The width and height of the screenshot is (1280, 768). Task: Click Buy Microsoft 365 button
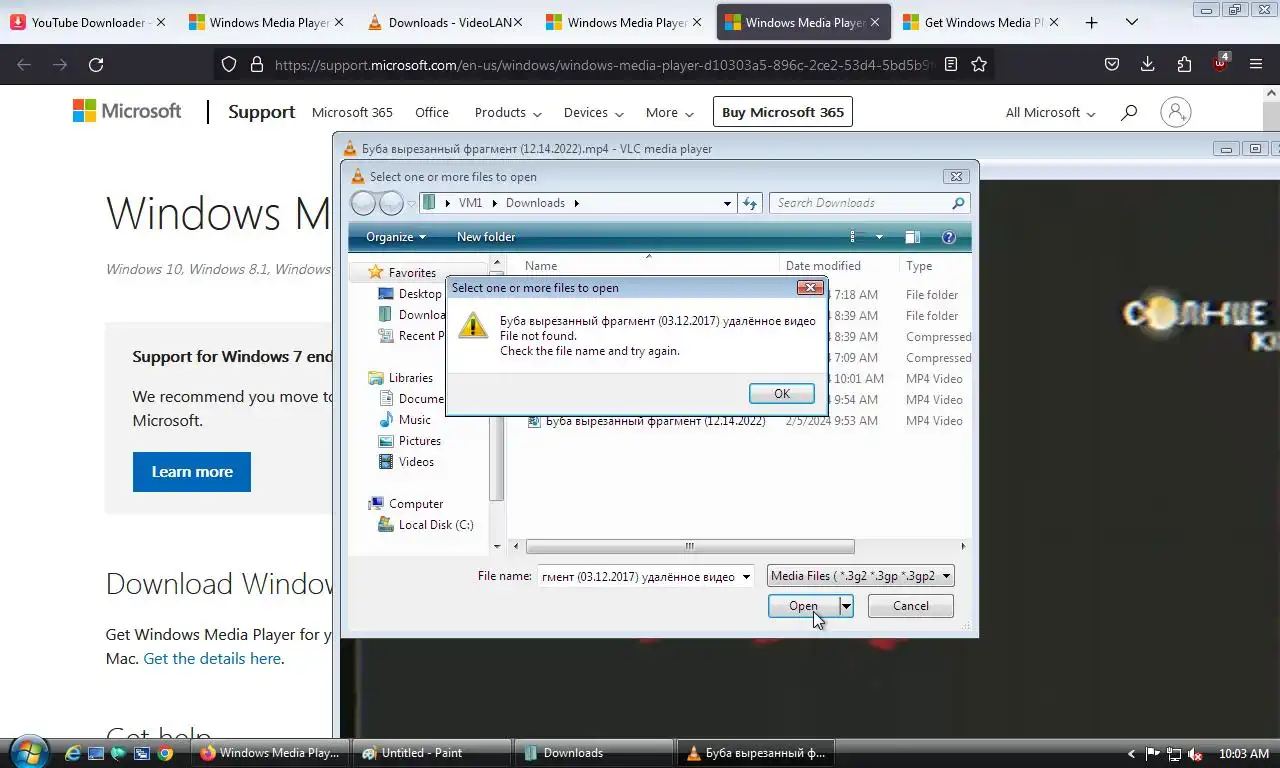point(783,112)
